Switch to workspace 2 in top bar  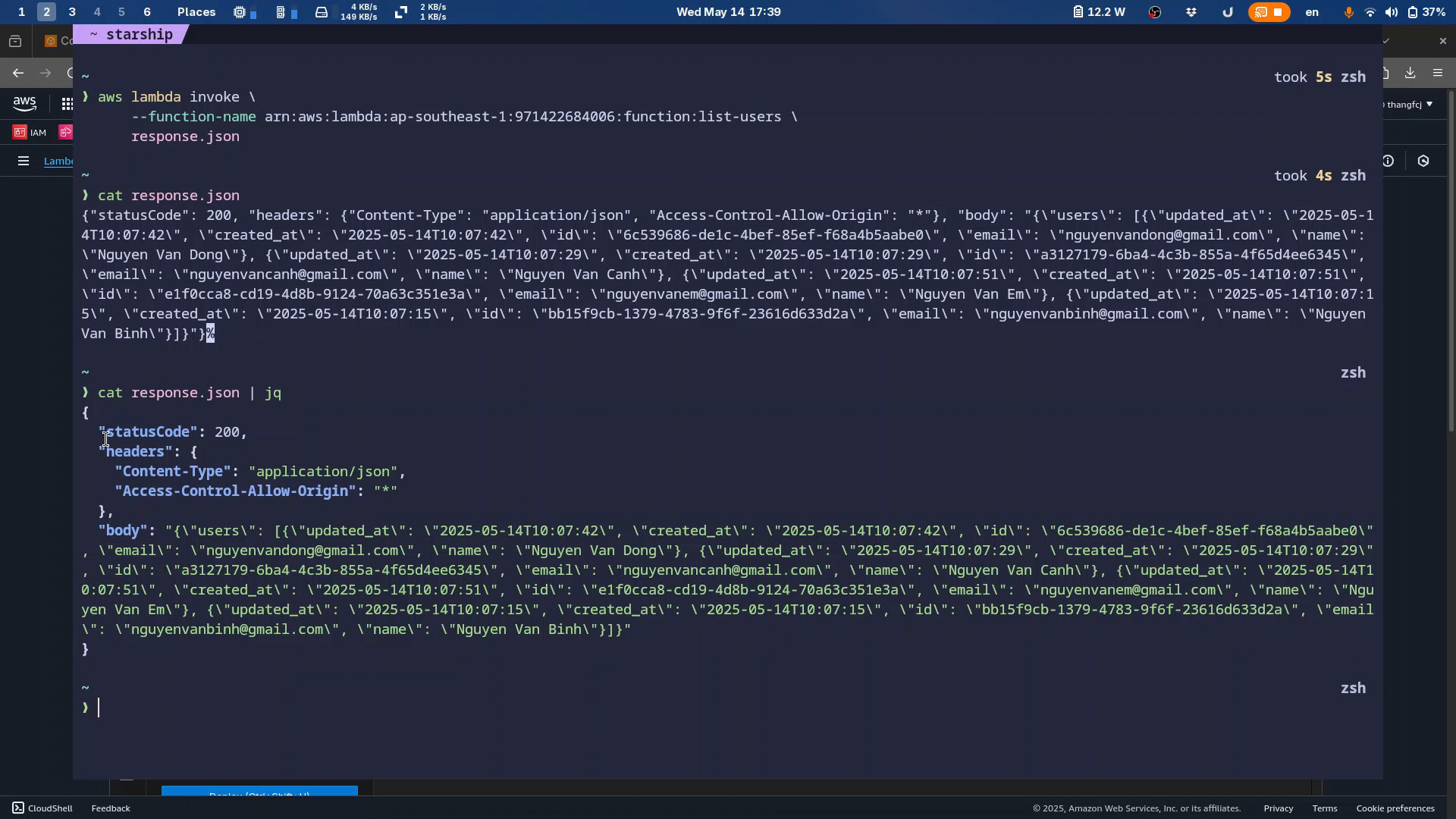[46, 12]
